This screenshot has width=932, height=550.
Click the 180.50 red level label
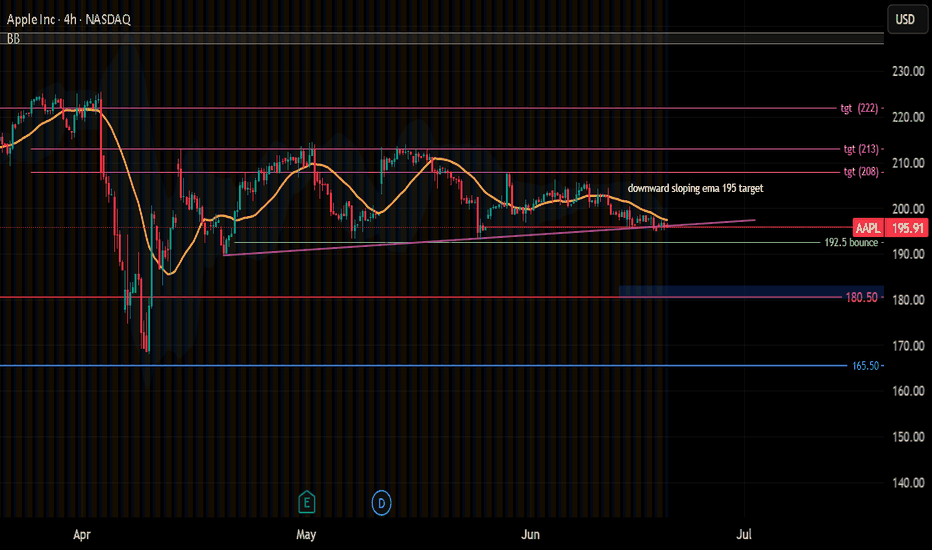(x=861, y=297)
